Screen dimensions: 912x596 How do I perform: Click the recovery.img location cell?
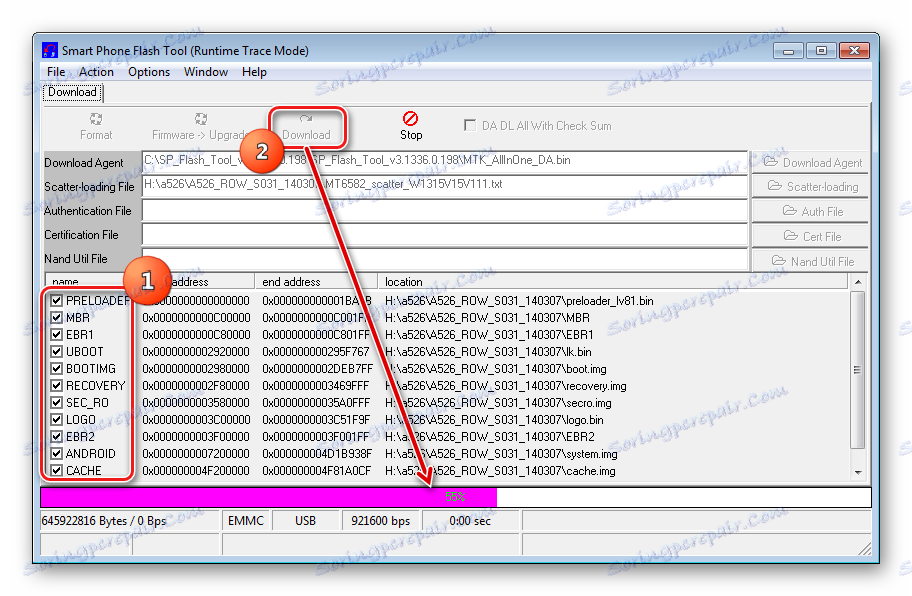pyautogui.click(x=505, y=386)
